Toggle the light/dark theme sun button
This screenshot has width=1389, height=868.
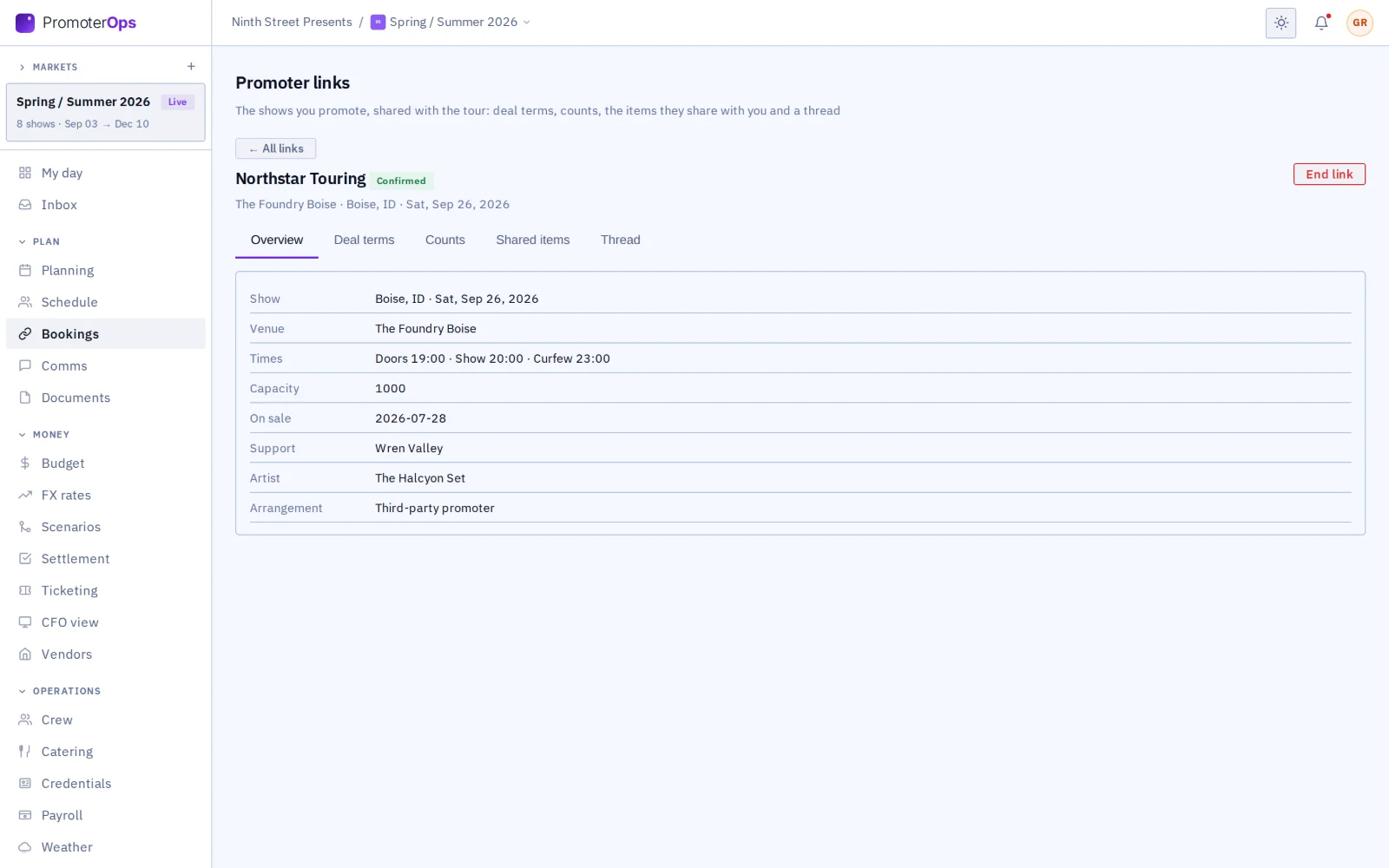(x=1280, y=23)
